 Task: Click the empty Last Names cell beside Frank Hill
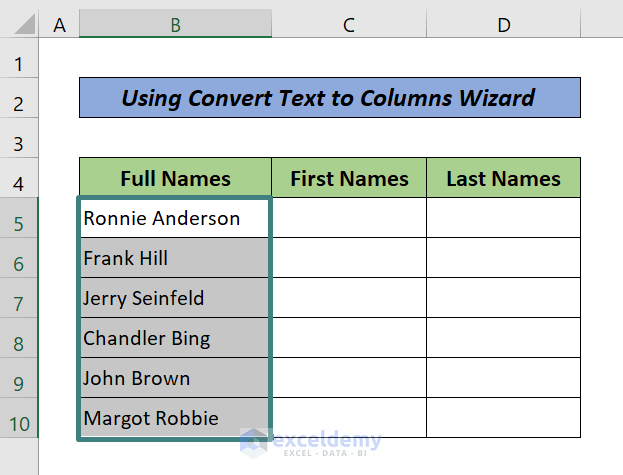point(503,258)
